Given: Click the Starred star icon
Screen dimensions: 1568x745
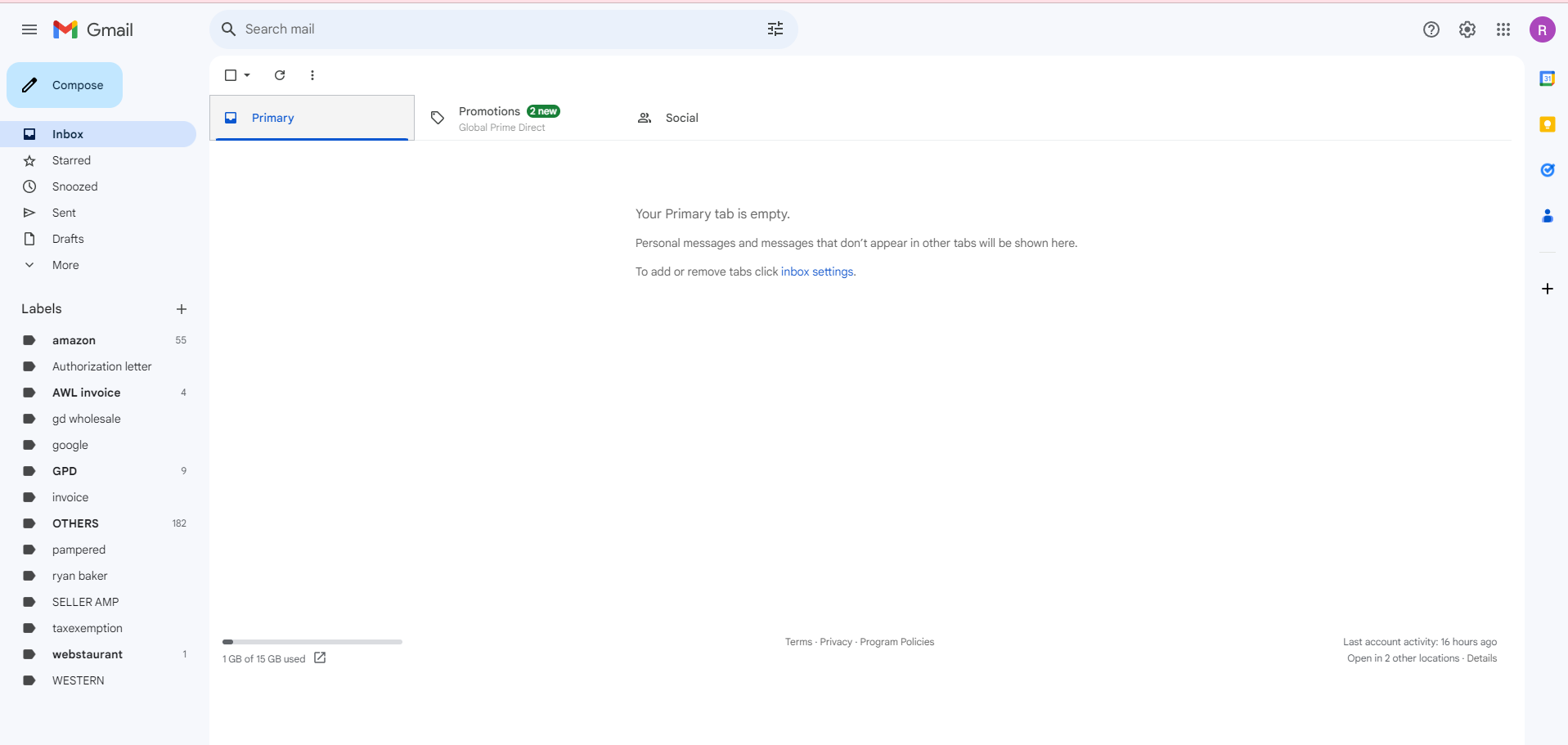Looking at the screenshot, I should 29,160.
